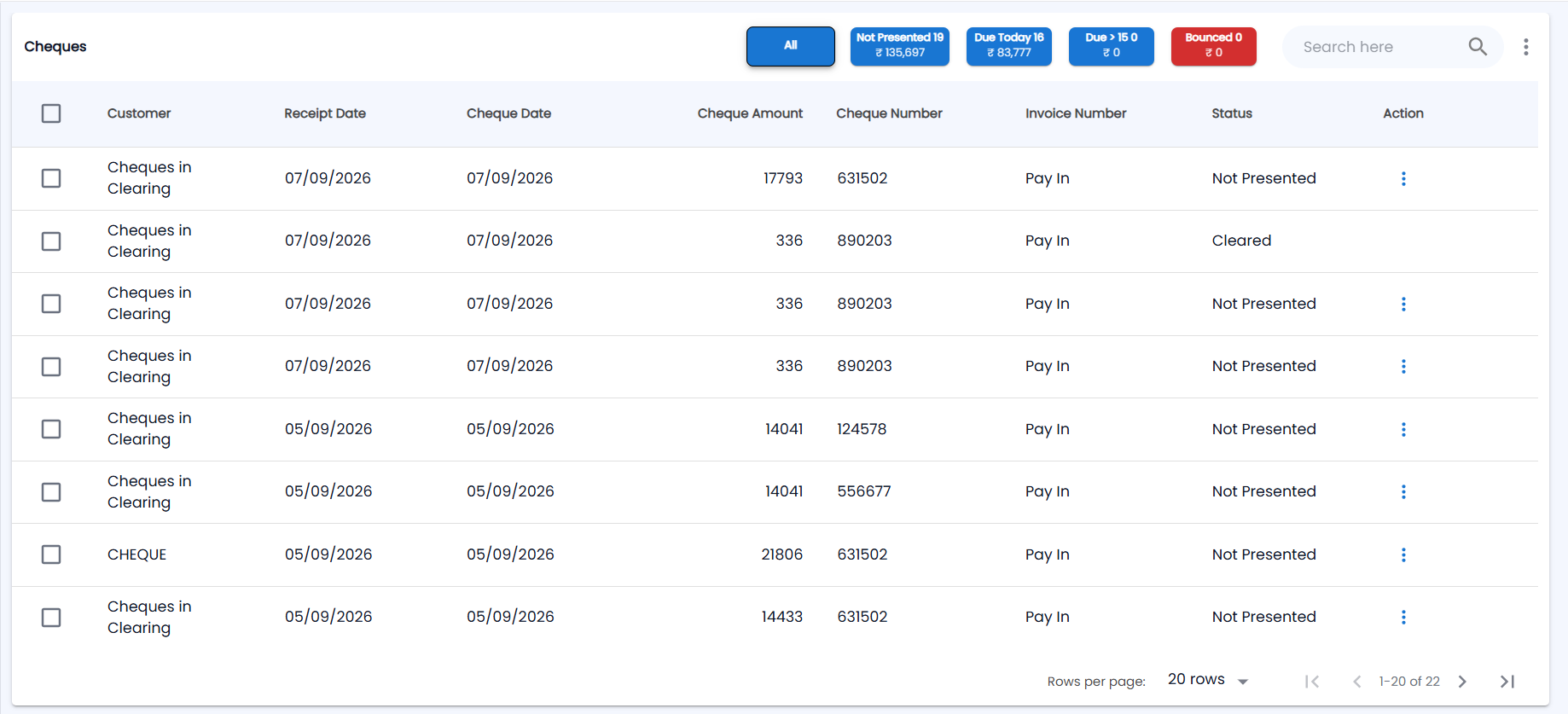The height and width of the screenshot is (714, 1568).
Task: Sort by Customer column header
Action: 139,113
